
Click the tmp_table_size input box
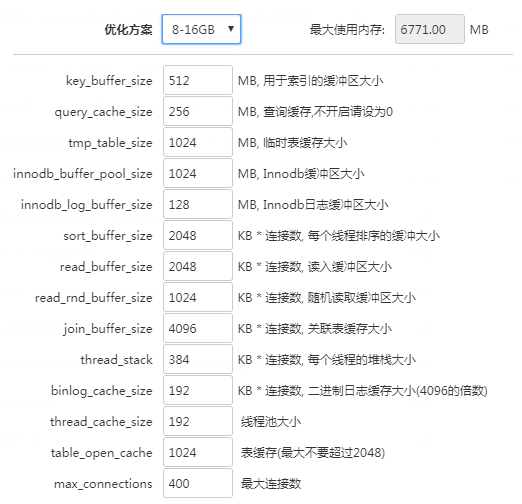(x=198, y=142)
